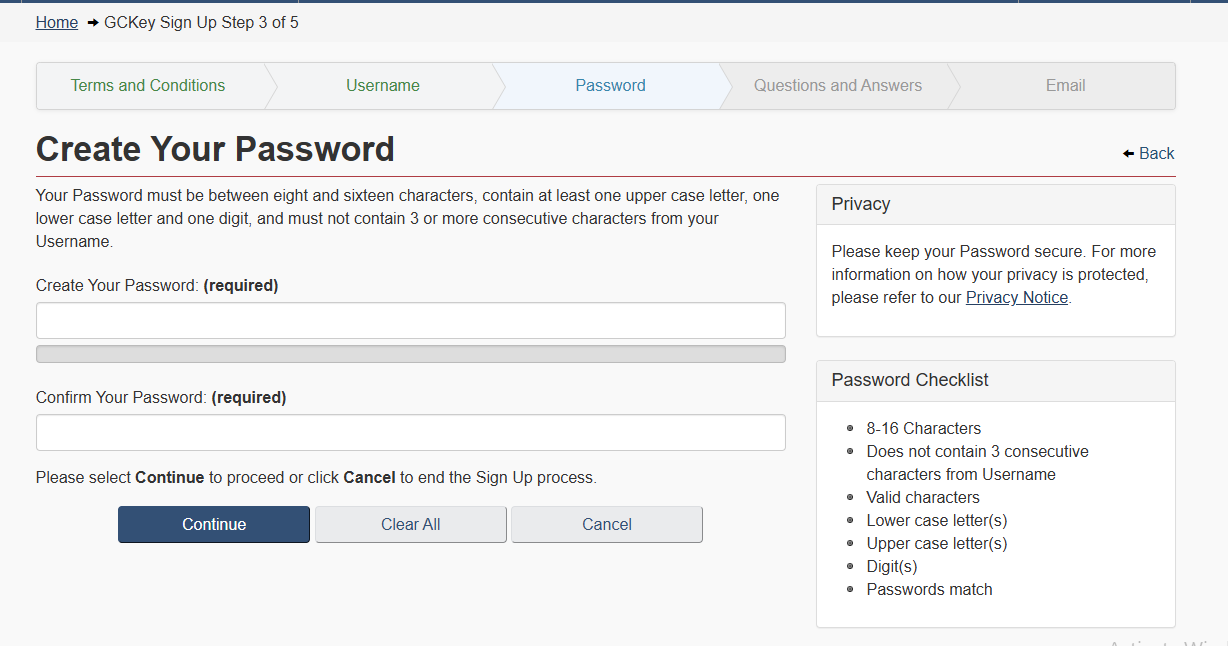1228x646 pixels.
Task: Focus the Confirm Your Password field
Action: point(410,433)
